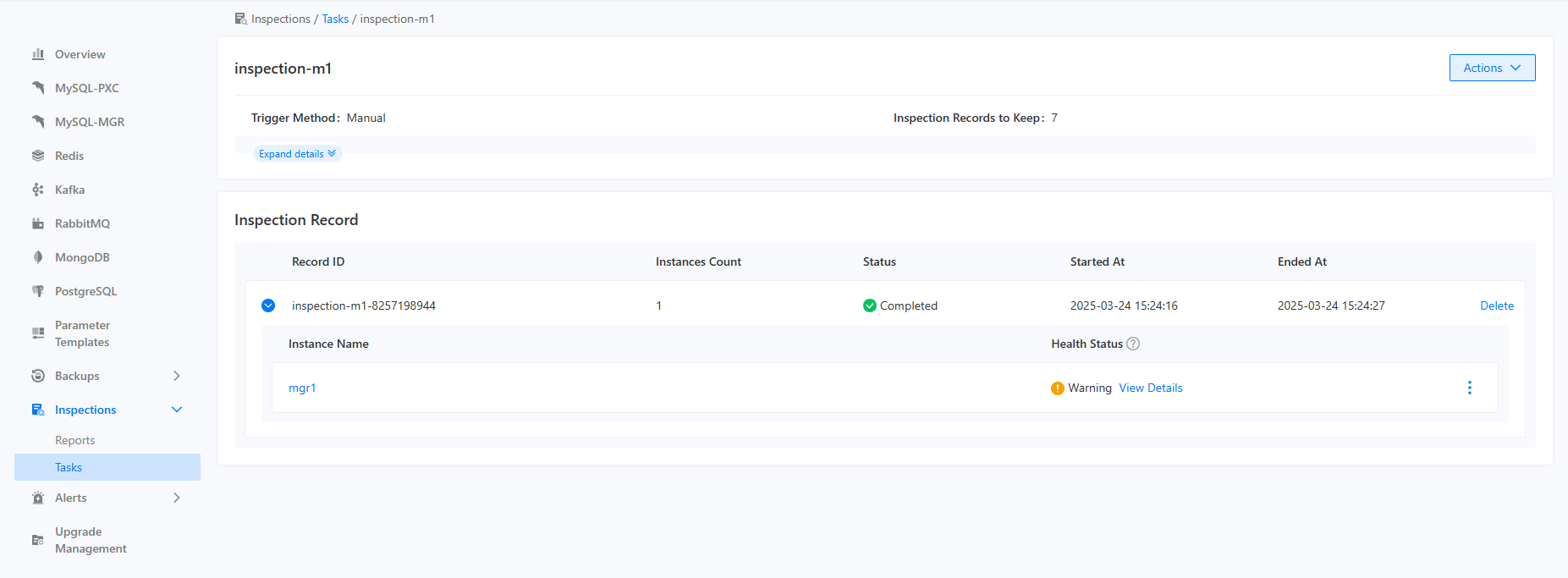Open the Actions dropdown
1568x578 pixels.
[x=1492, y=68]
